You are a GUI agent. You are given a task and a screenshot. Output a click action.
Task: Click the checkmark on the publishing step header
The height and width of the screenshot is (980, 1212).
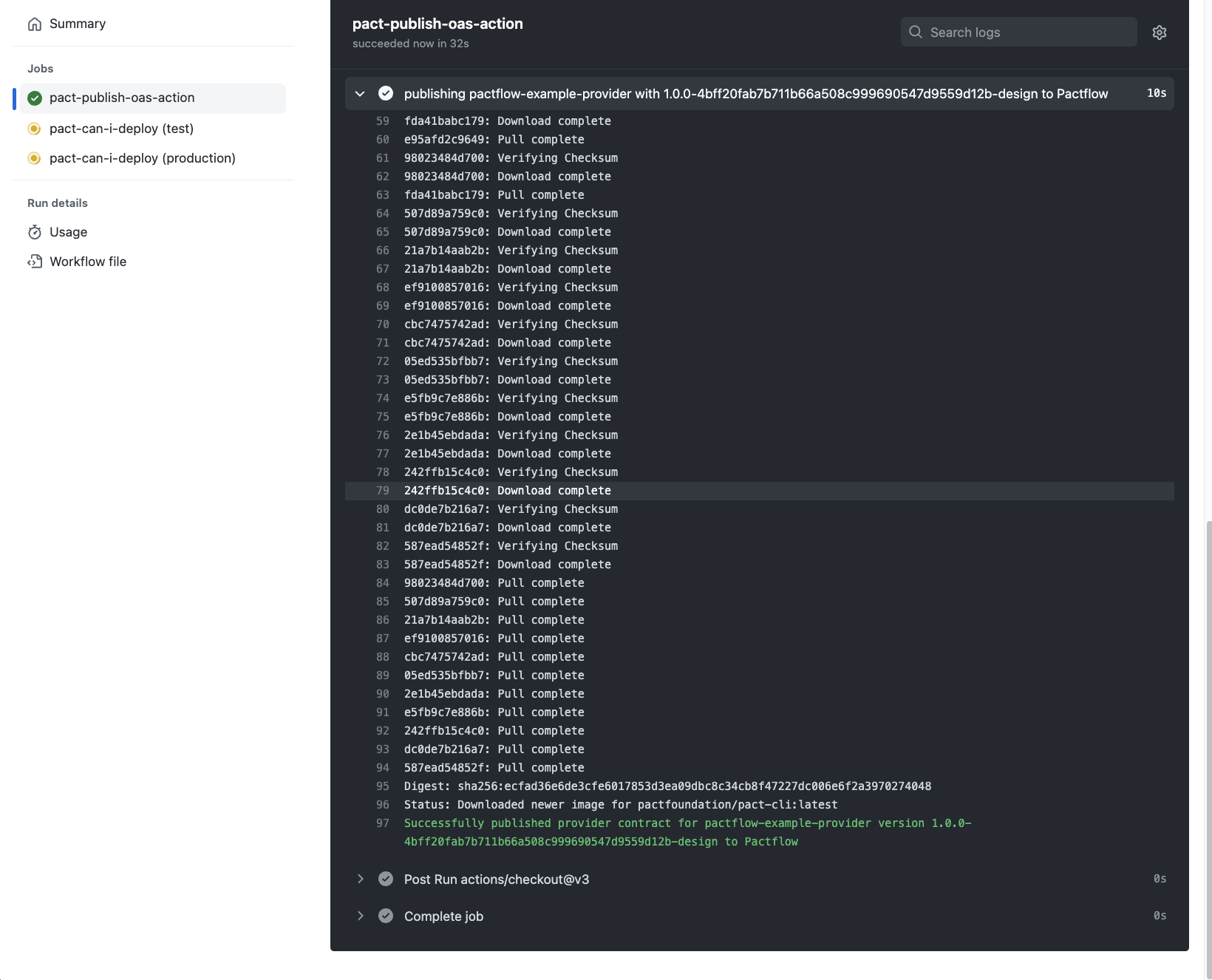[x=386, y=93]
